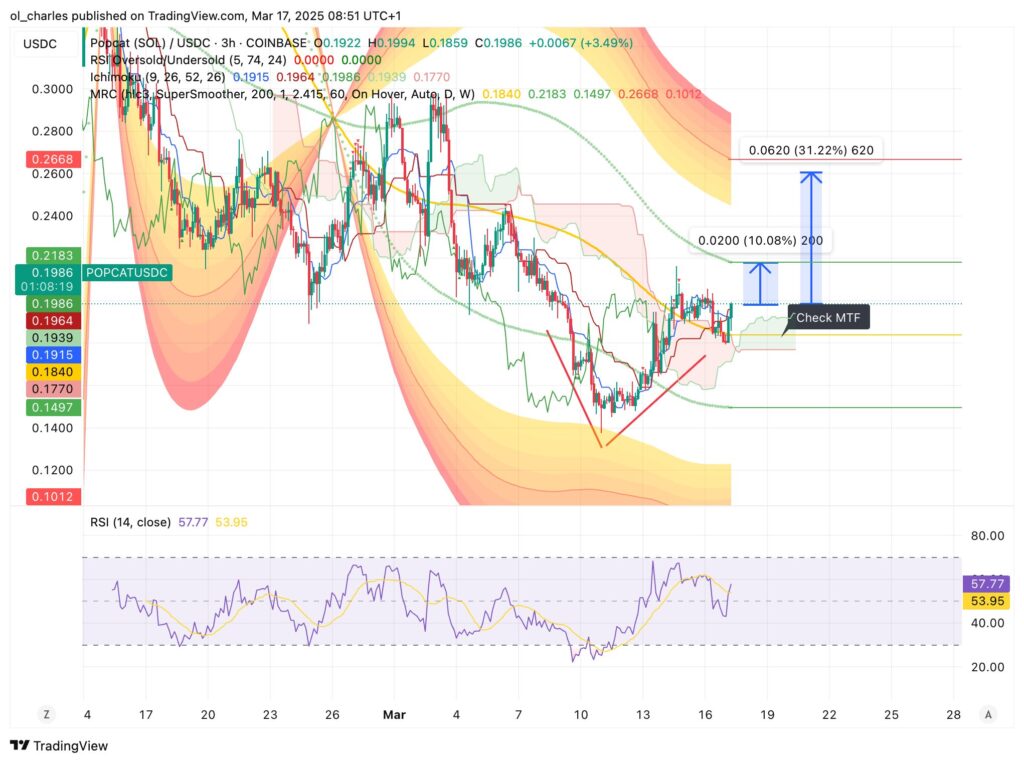Click the 26 date on time axis
1024x763 pixels.
pos(332,715)
